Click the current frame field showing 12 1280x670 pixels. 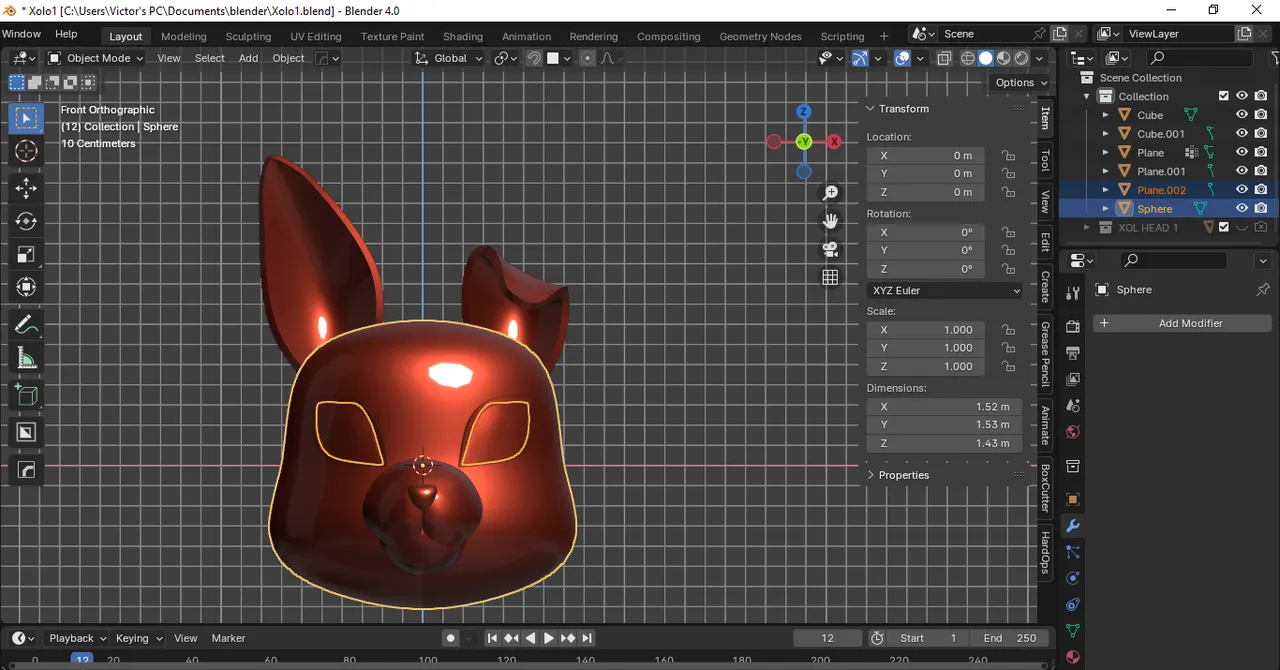(827, 638)
